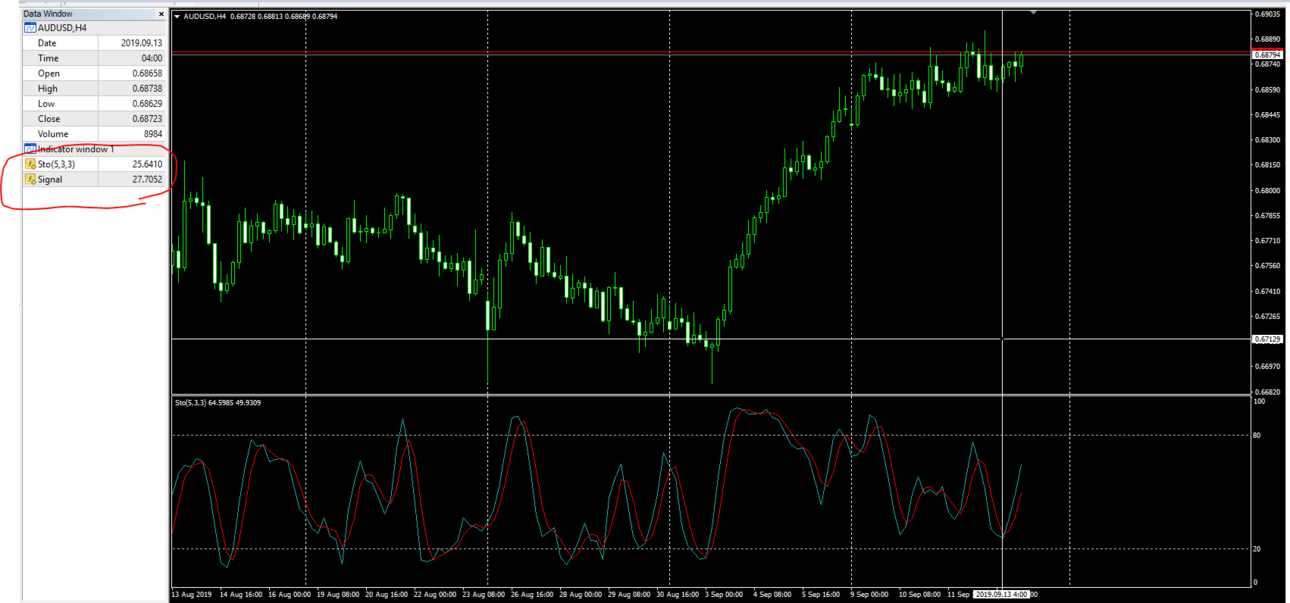Click the 13 Aug 2019 time axis label
Image resolution: width=1290 pixels, height=603 pixels.
coord(190,594)
